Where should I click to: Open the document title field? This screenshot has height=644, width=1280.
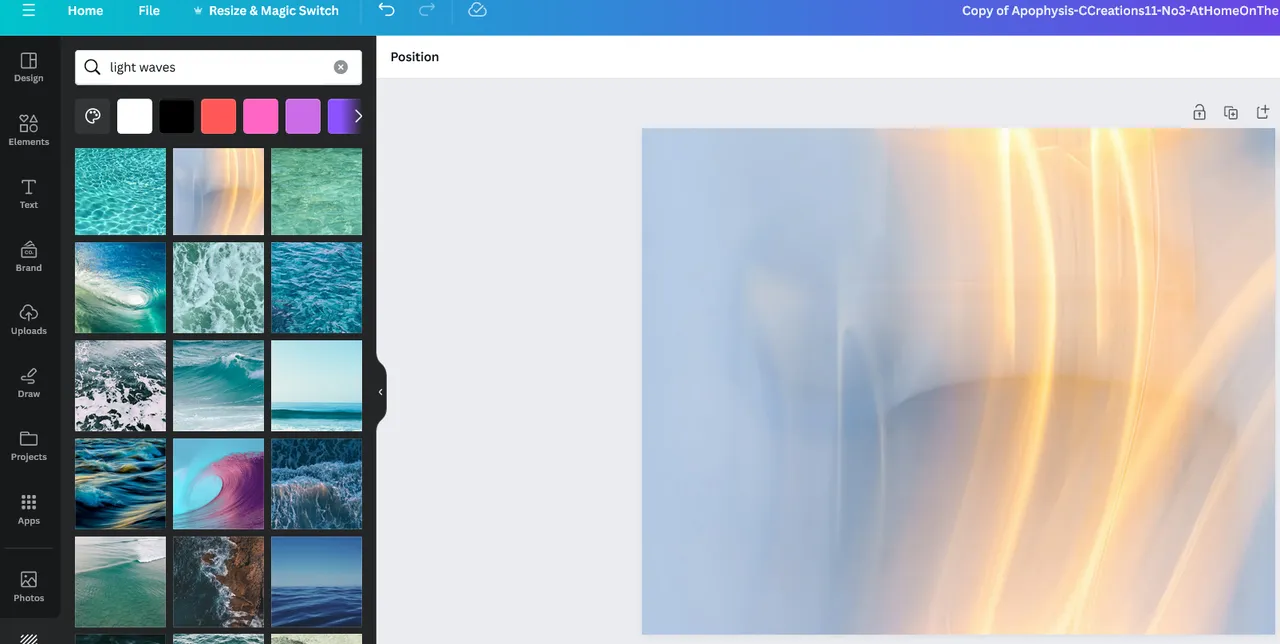coord(1120,11)
